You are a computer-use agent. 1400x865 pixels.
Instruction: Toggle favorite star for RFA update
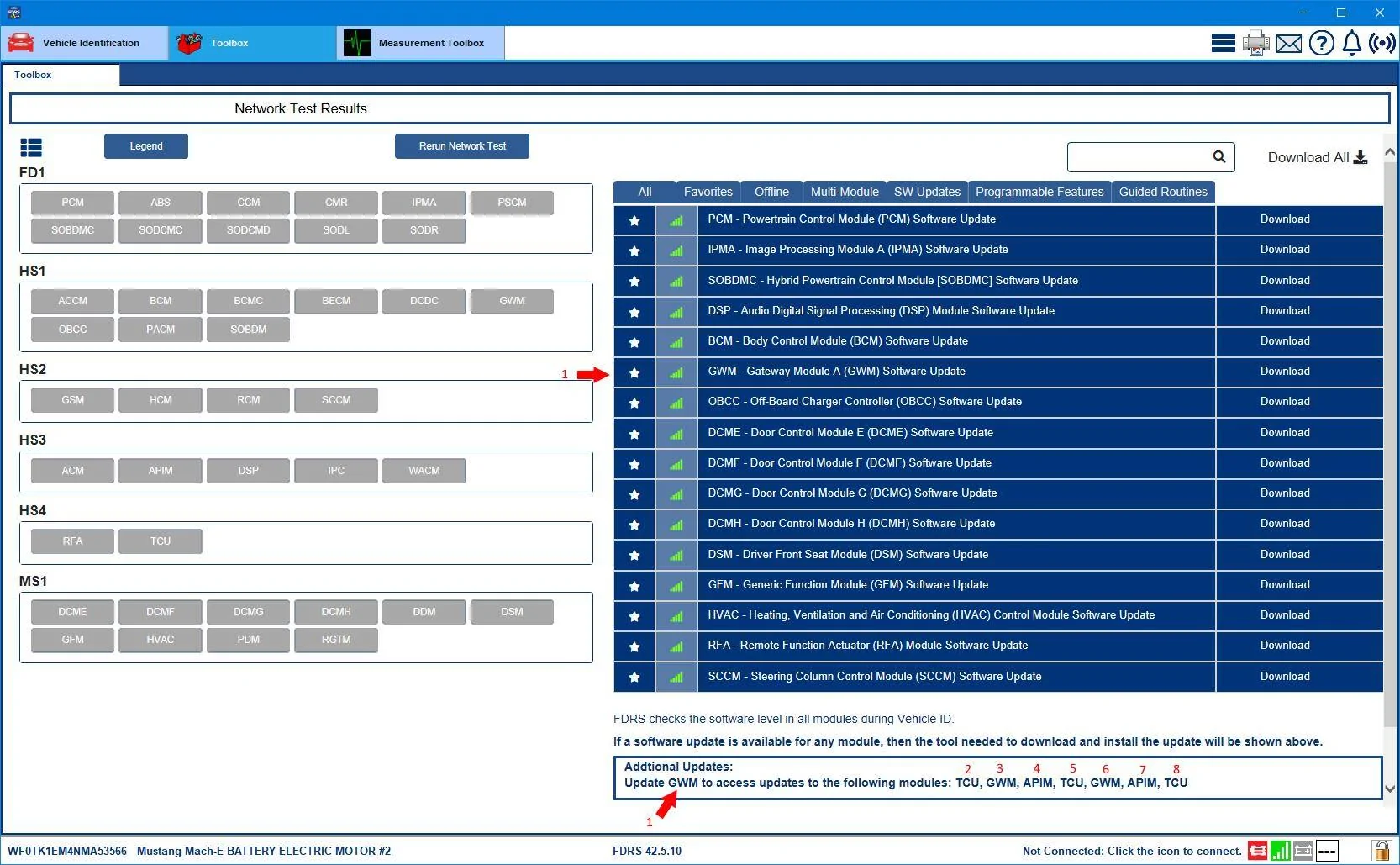click(634, 646)
